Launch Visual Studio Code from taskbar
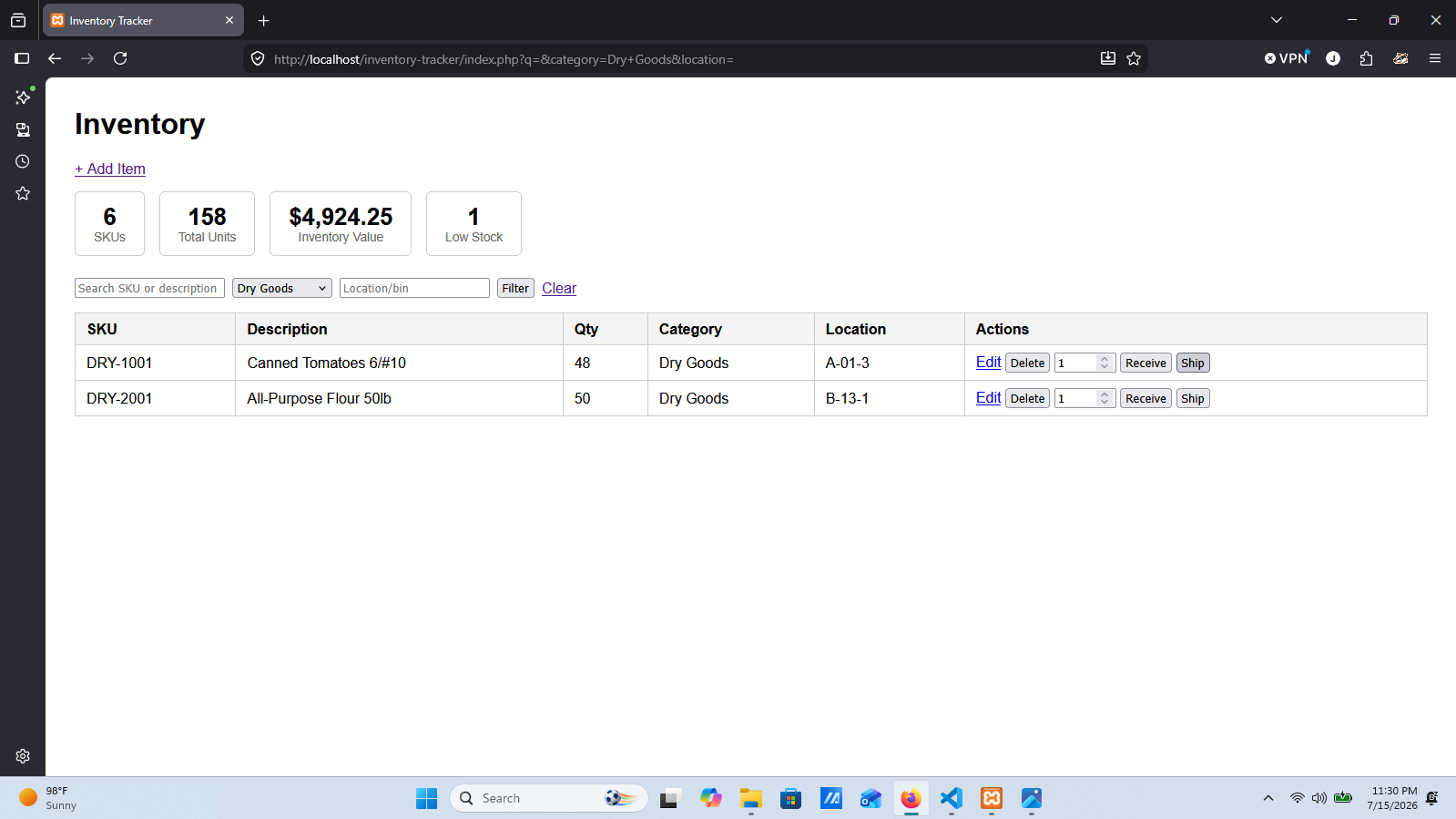 coord(951,798)
